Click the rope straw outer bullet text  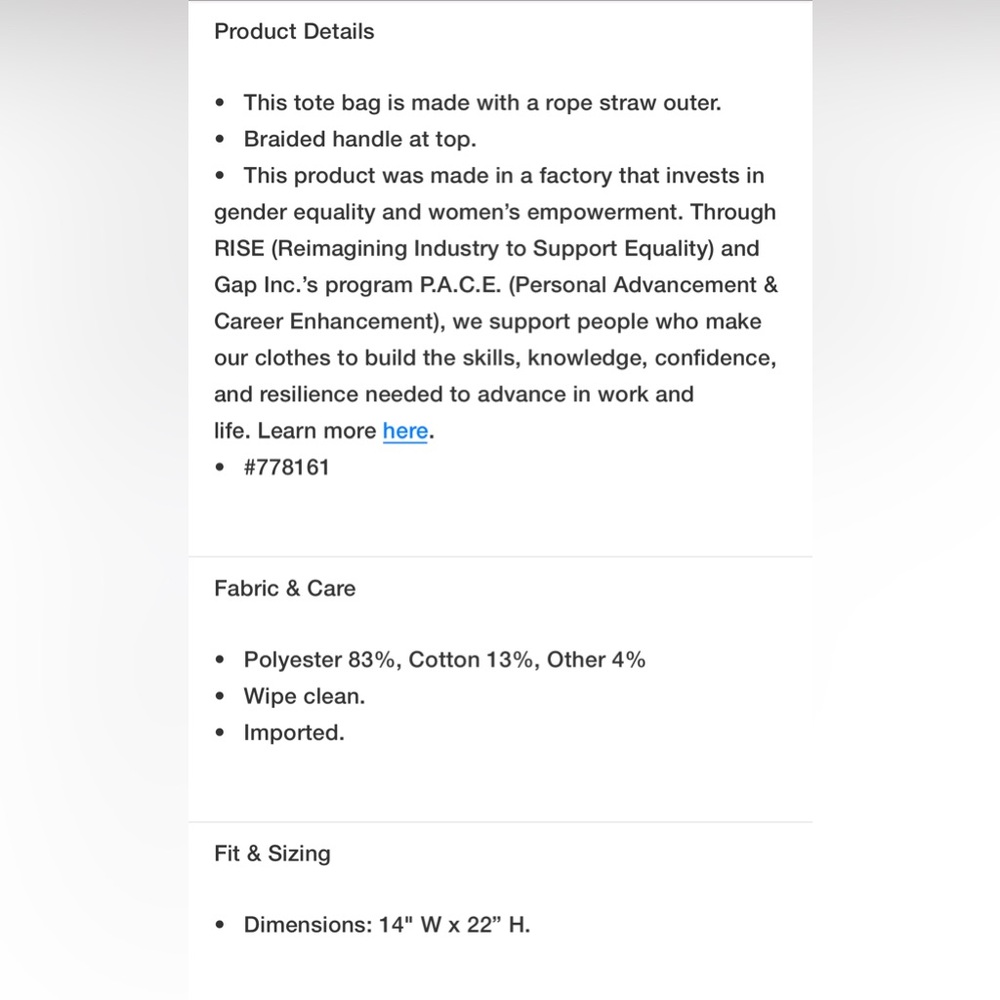tap(482, 103)
